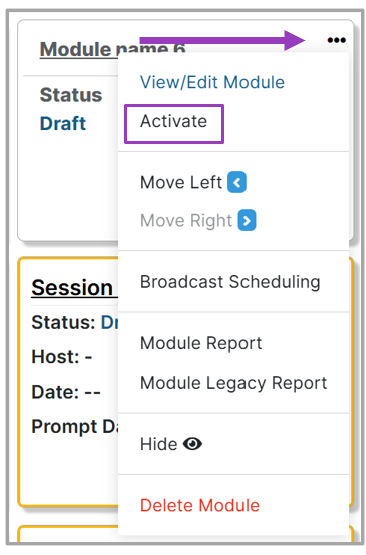The image size is (366, 555).
Task: Open the three-dot module options menu
Action: pyautogui.click(x=336, y=40)
